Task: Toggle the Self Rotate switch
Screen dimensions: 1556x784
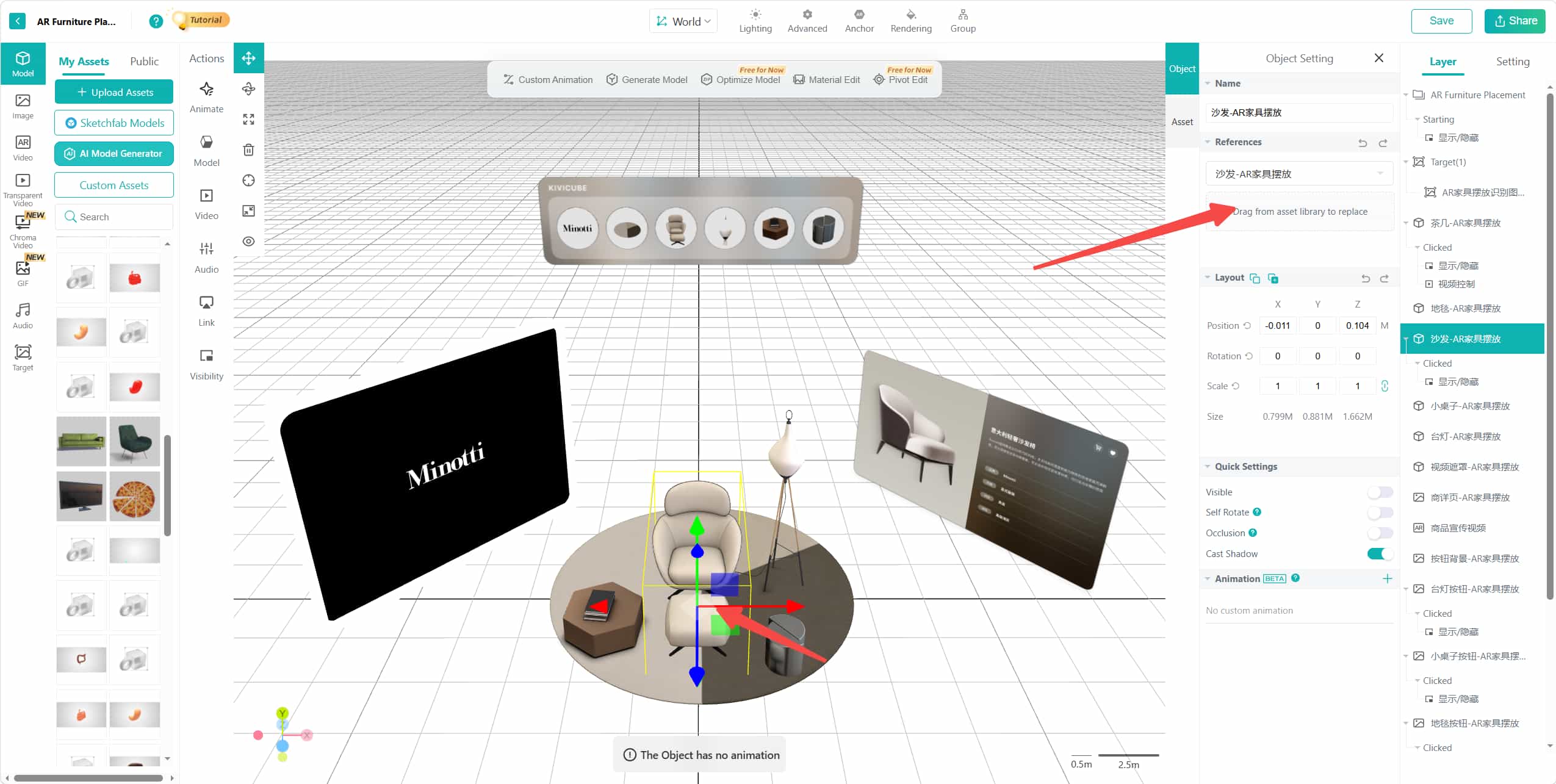Action: point(1380,512)
